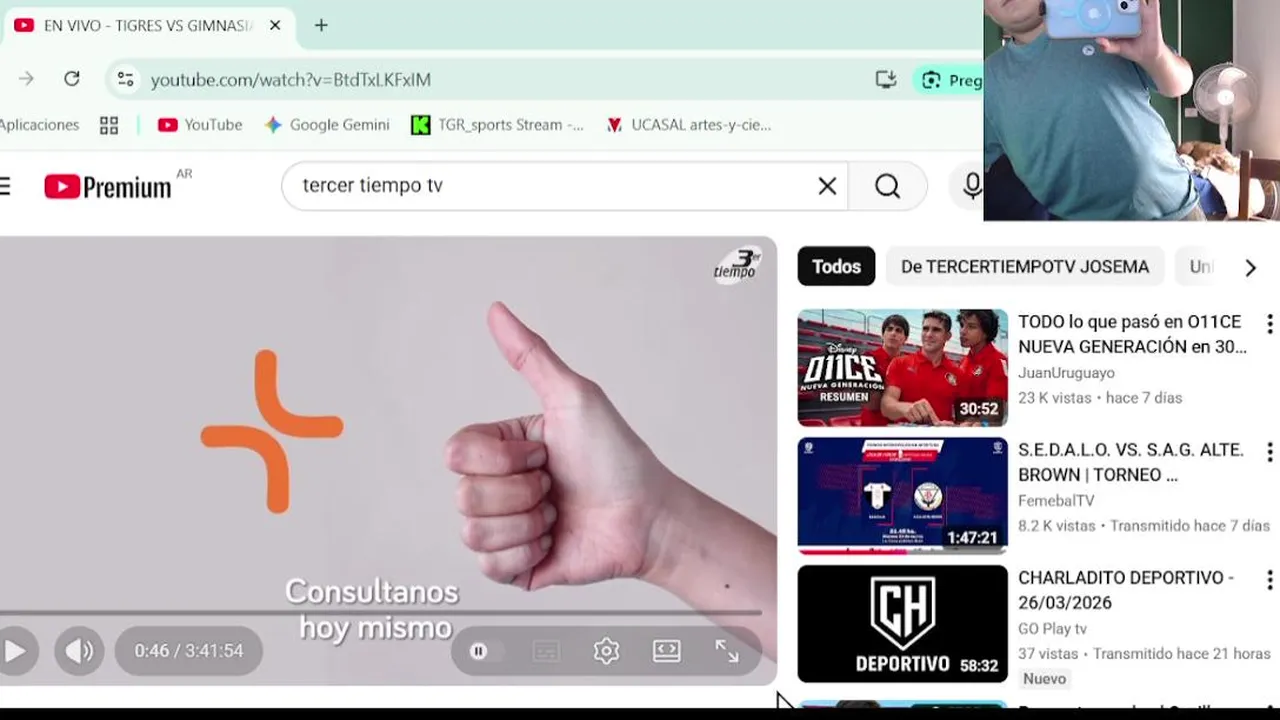Run the search with magnifier button
This screenshot has width=1280, height=720.
[x=887, y=186]
